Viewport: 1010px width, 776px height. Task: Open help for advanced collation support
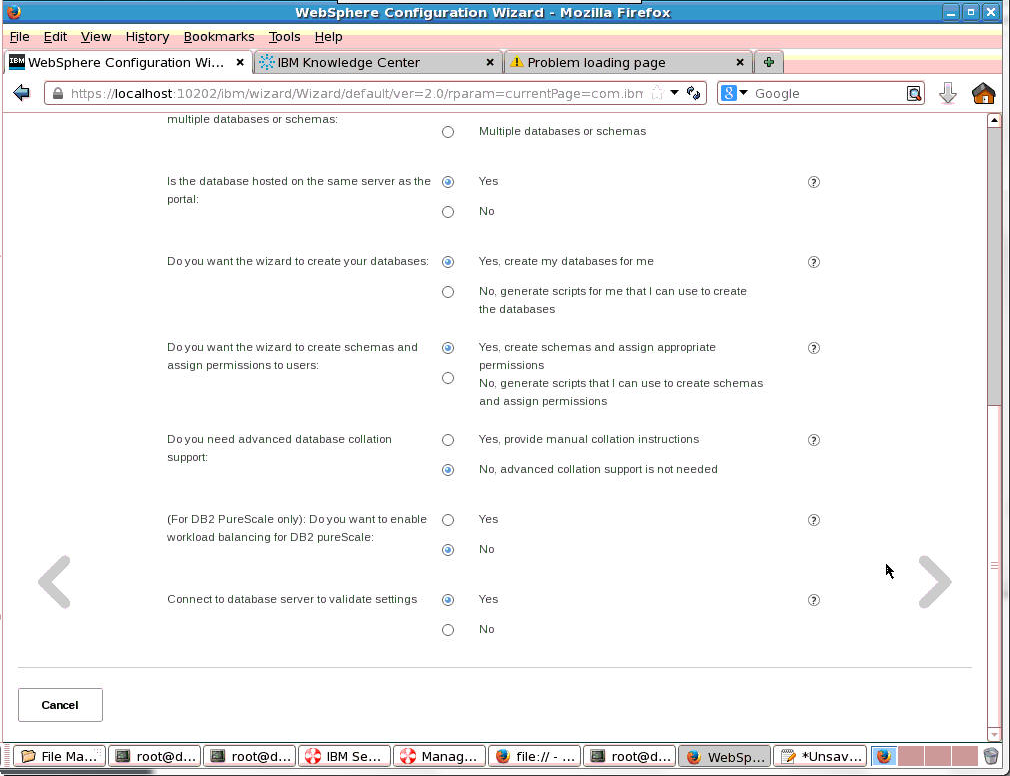[814, 440]
